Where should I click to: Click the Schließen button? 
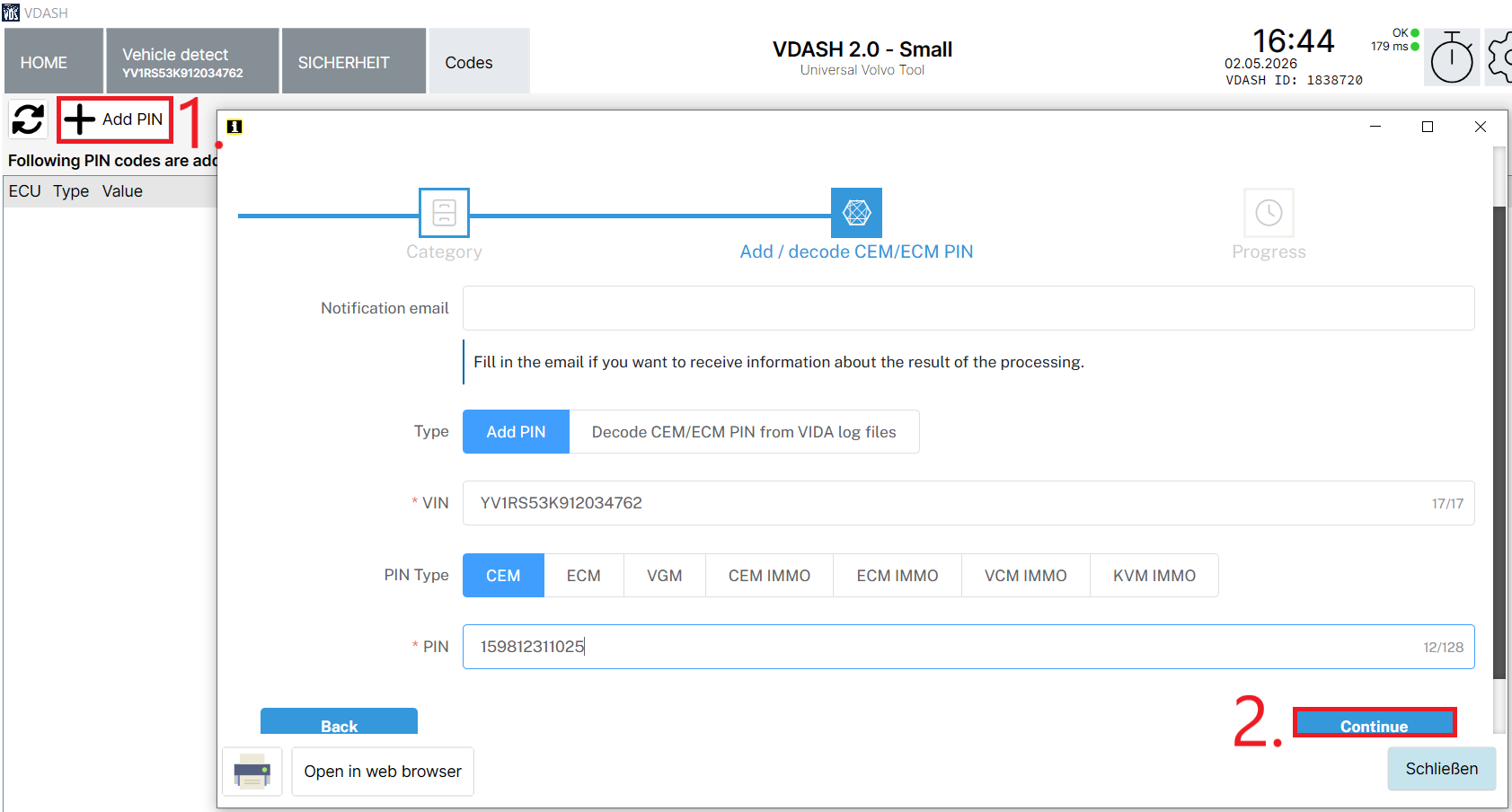click(1442, 769)
